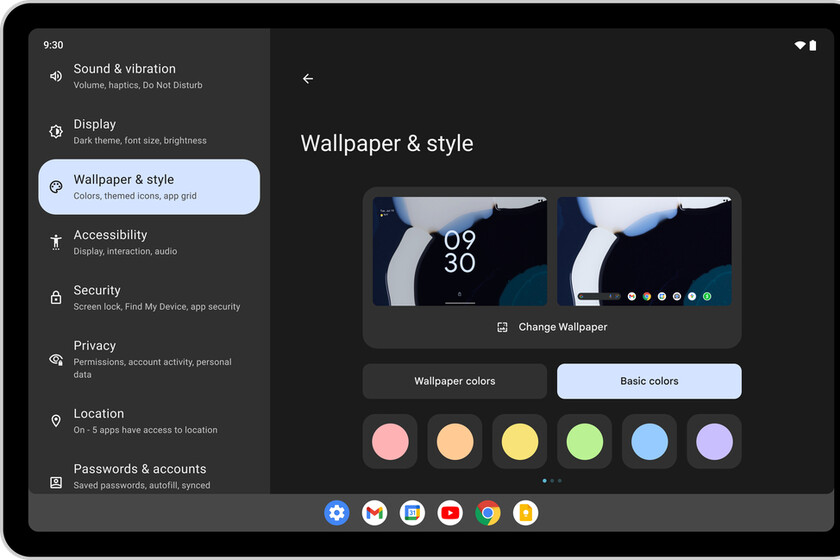Tap the Passwords & accounts icon
Viewport: 840px width, 560px height.
point(56,482)
